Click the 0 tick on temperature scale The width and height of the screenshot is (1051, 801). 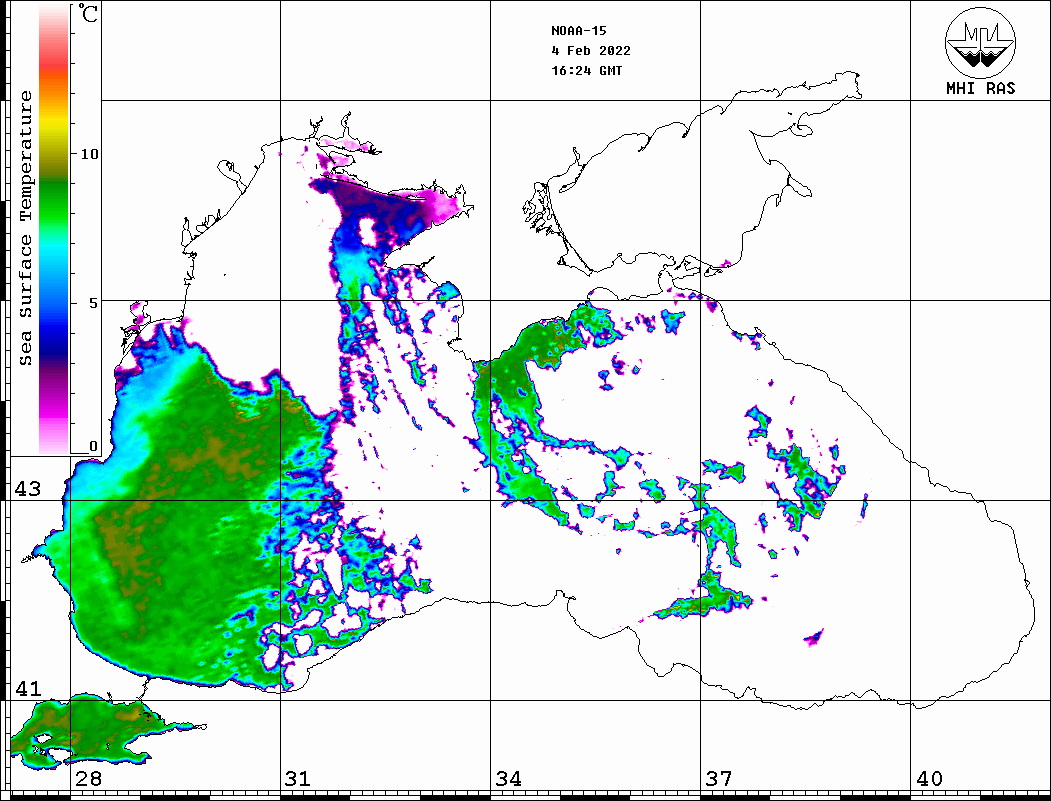coord(93,446)
